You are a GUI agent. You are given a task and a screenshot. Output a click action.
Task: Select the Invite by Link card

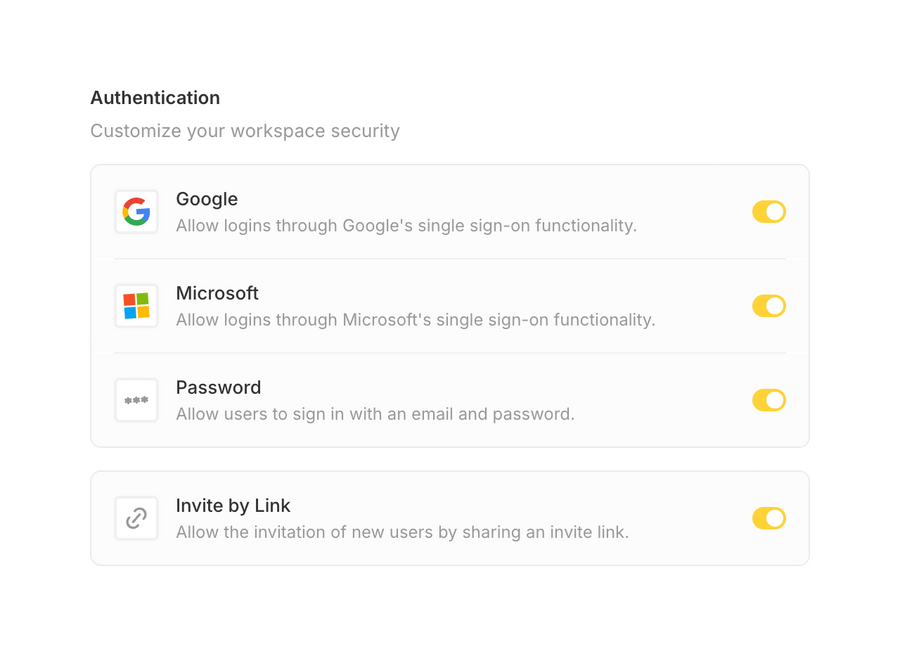click(x=450, y=518)
